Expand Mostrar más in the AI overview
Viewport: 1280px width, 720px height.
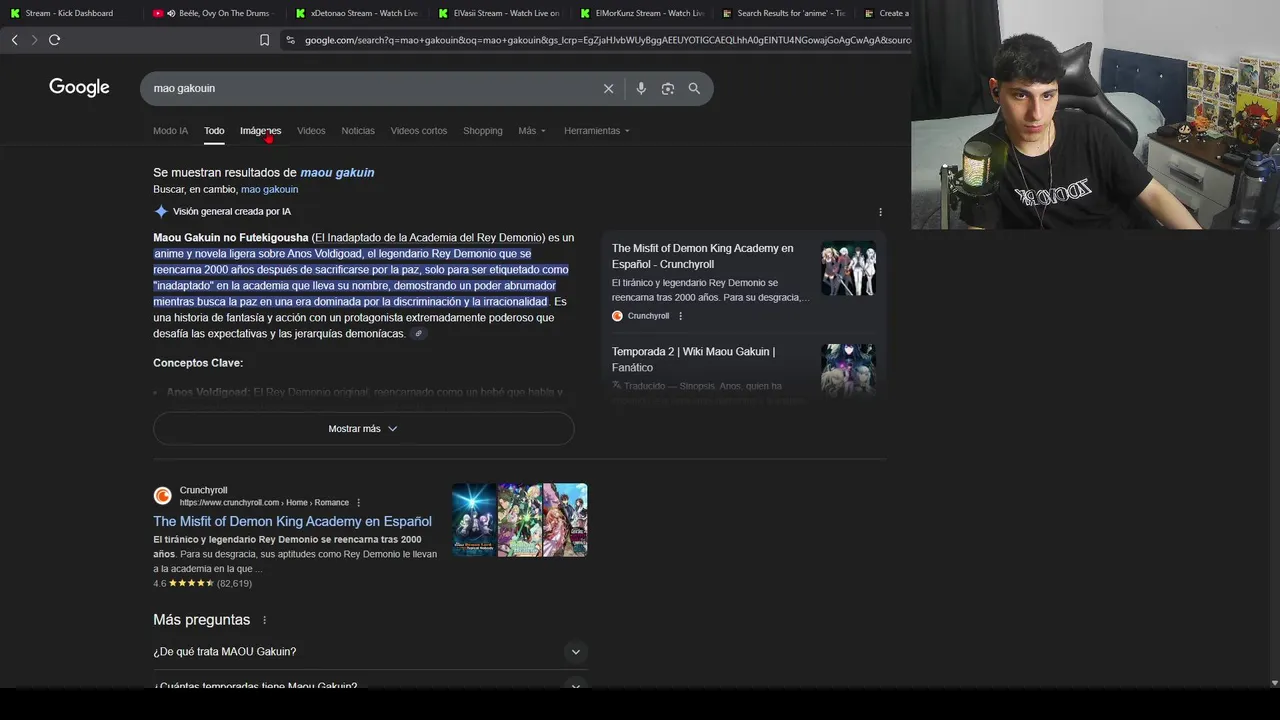click(364, 429)
